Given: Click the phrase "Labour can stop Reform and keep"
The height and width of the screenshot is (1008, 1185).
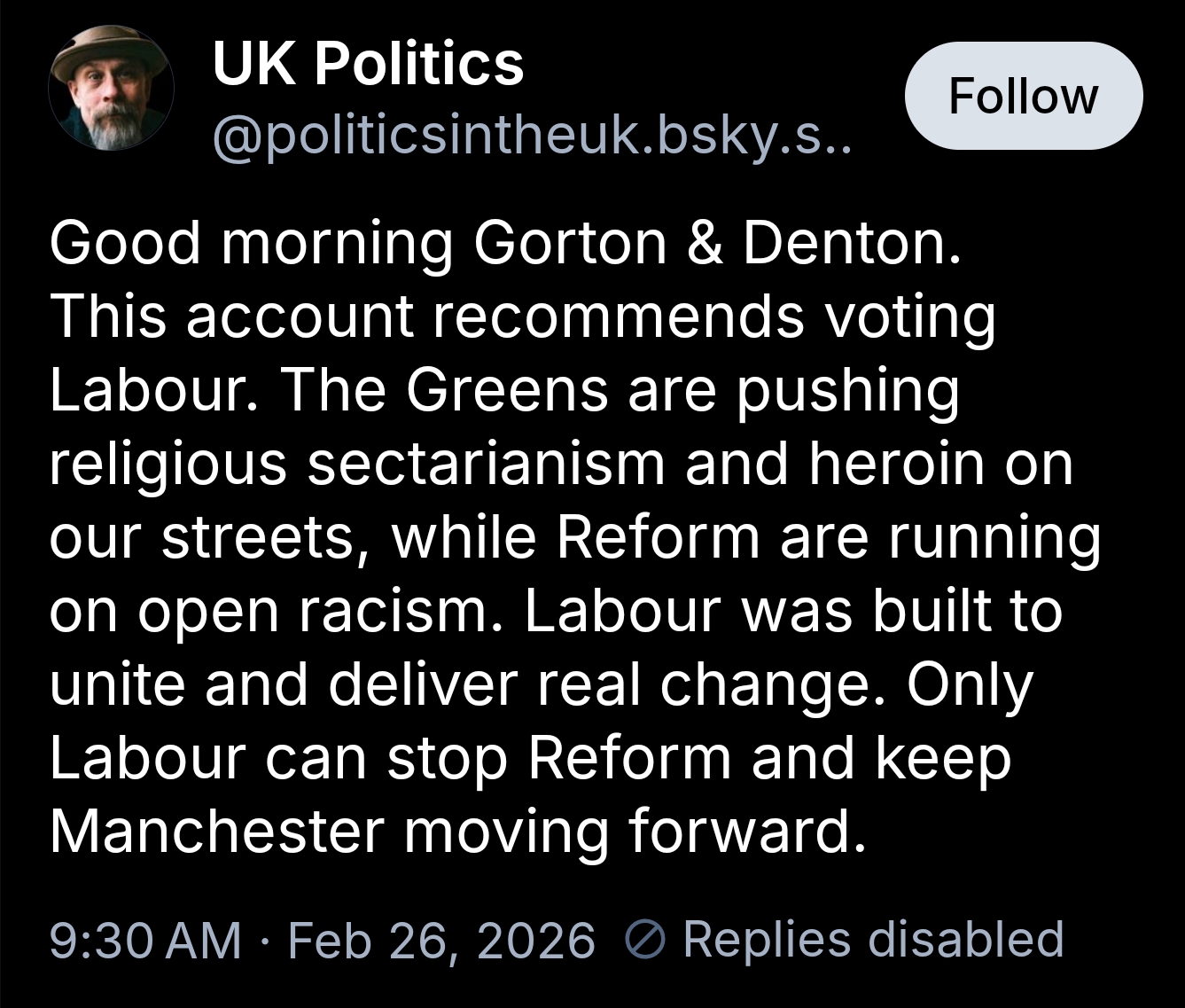Looking at the screenshot, I should tap(530, 758).
